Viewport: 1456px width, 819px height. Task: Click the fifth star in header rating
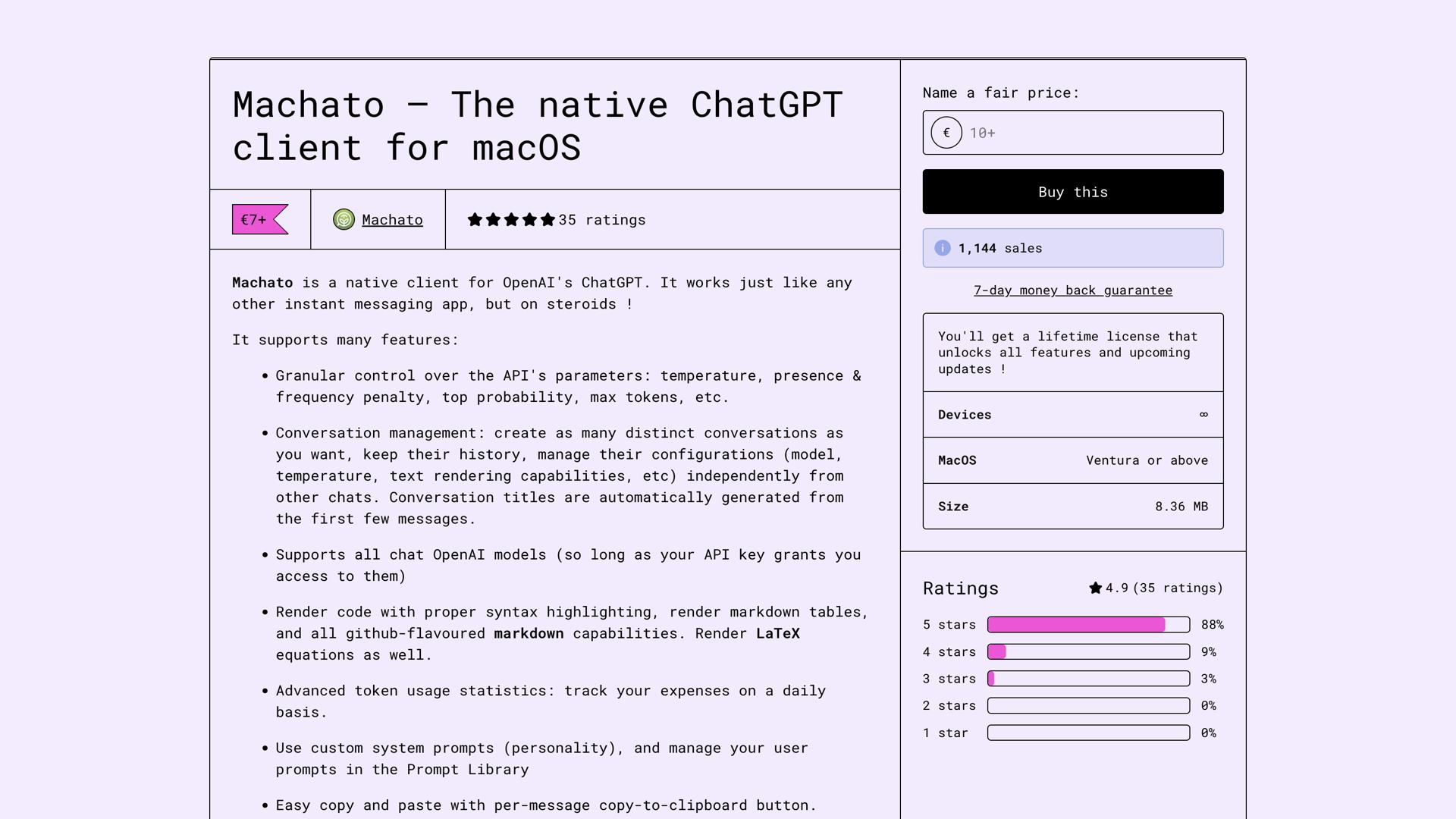(x=548, y=220)
